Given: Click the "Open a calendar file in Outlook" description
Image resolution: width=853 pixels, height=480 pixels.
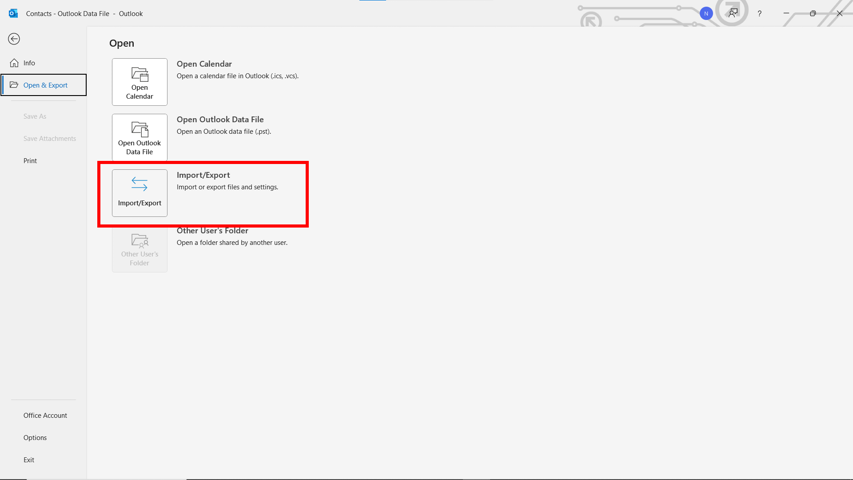Looking at the screenshot, I should tap(237, 76).
